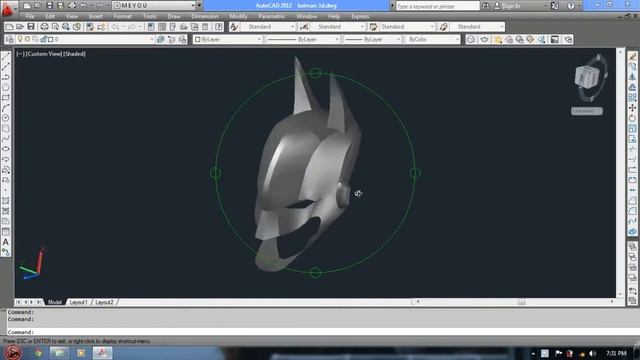Switch to the Layout2 tab
This screenshot has height=360, width=640.
coord(104,302)
